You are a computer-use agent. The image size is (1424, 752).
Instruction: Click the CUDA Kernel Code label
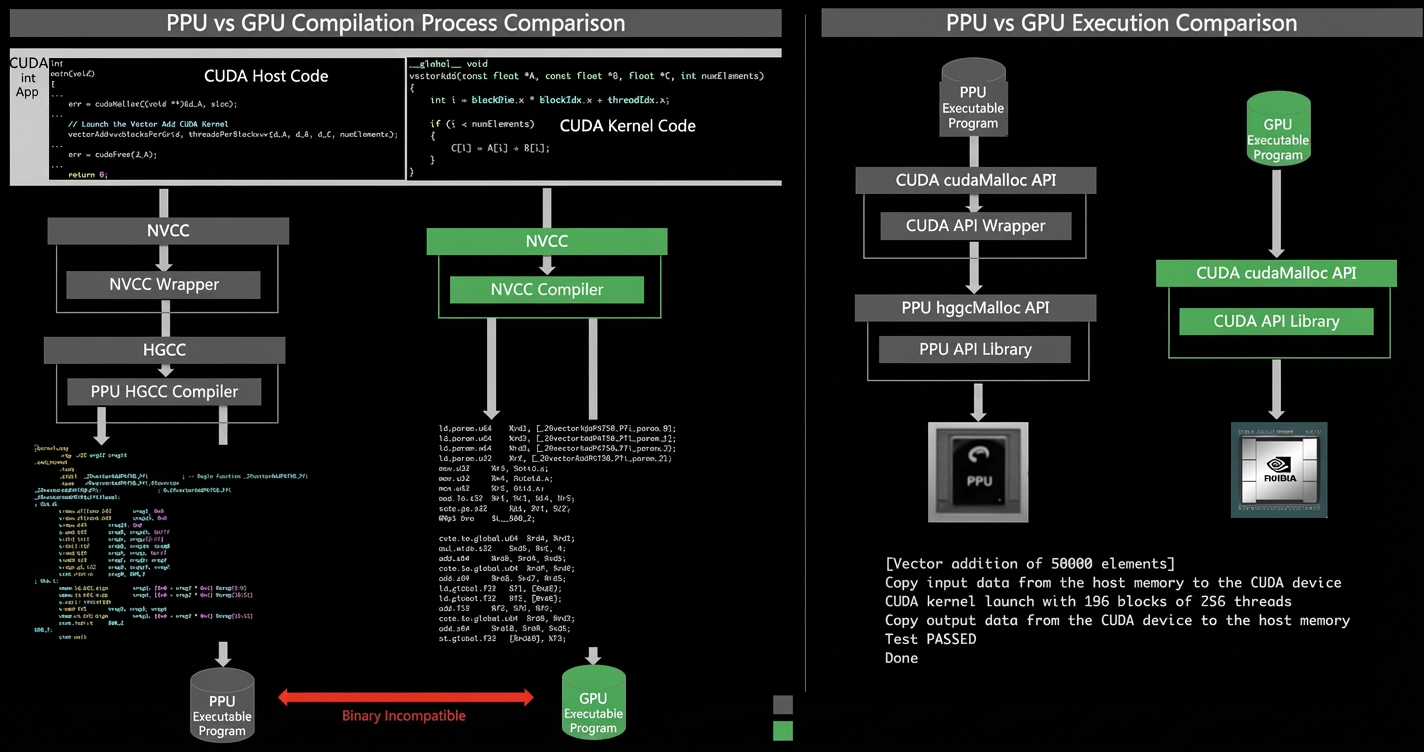coord(627,126)
